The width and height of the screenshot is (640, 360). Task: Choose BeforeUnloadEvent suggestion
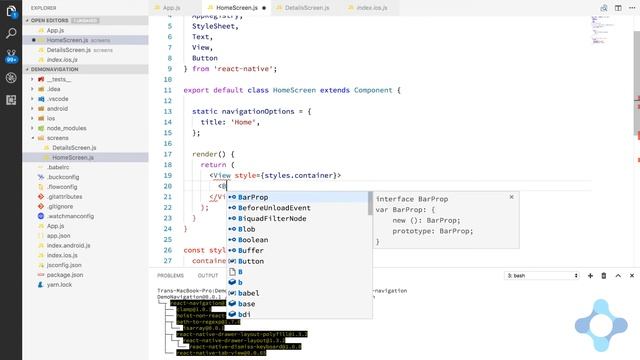point(297,208)
